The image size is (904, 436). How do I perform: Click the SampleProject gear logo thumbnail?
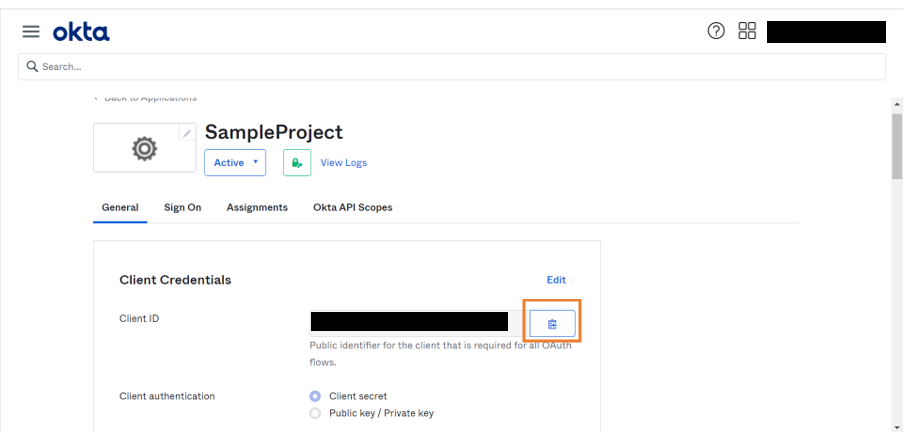click(144, 149)
